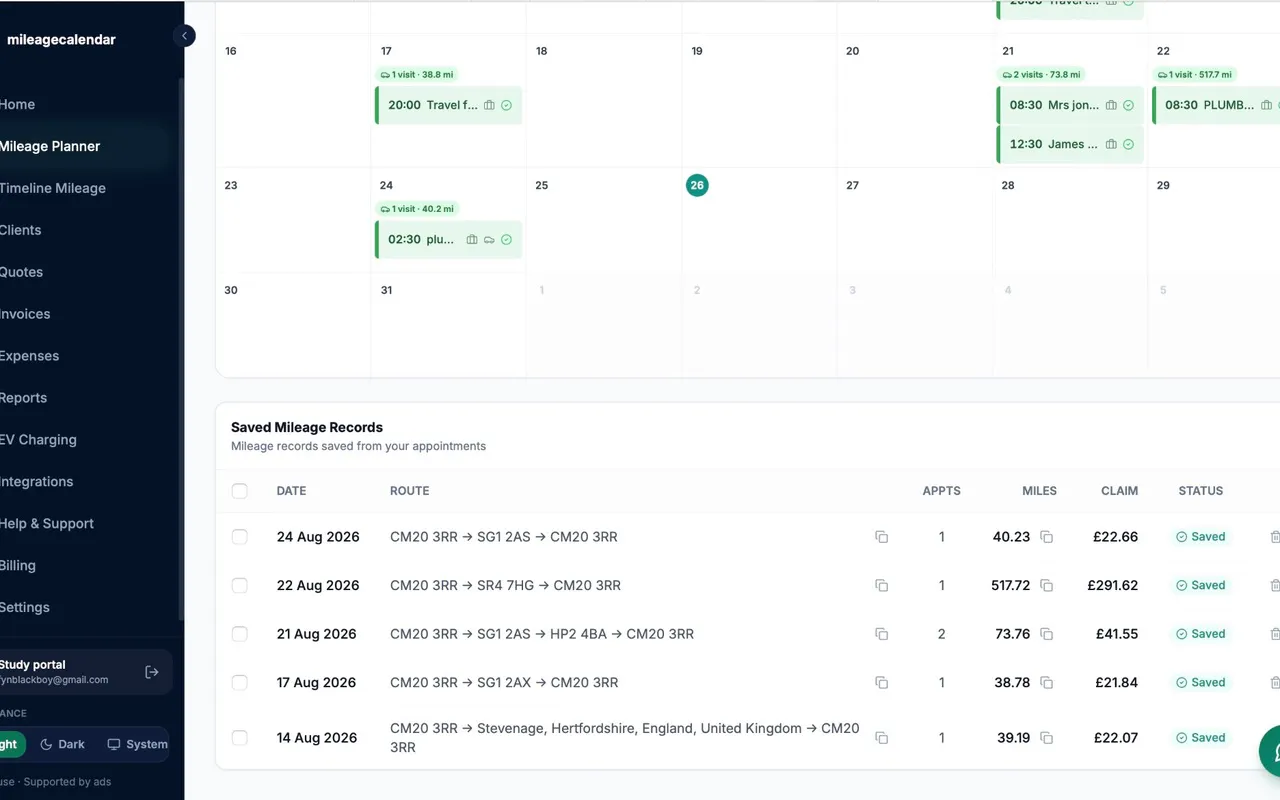Open the 12:30 James appointment
This screenshot has height=800, width=1280.
pyautogui.click(x=1070, y=144)
